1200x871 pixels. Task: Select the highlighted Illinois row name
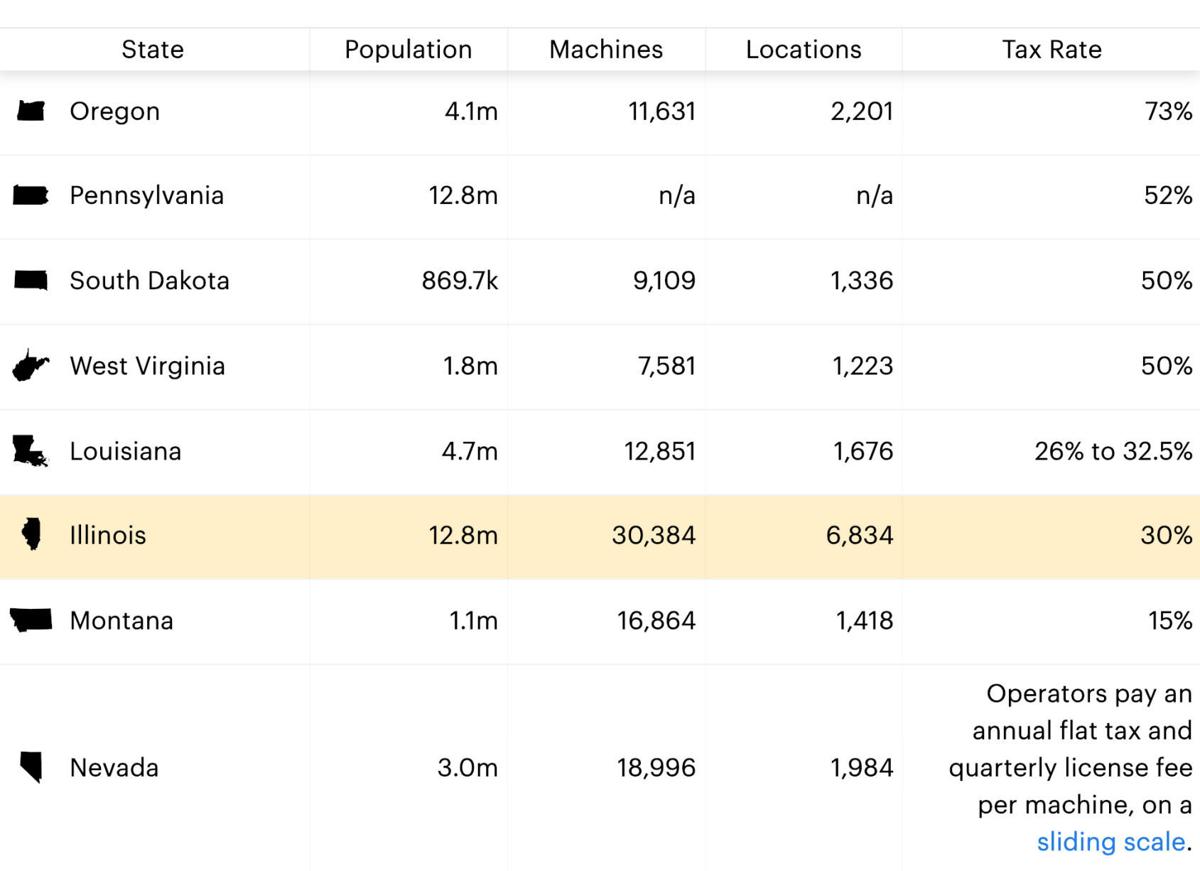[x=108, y=536]
